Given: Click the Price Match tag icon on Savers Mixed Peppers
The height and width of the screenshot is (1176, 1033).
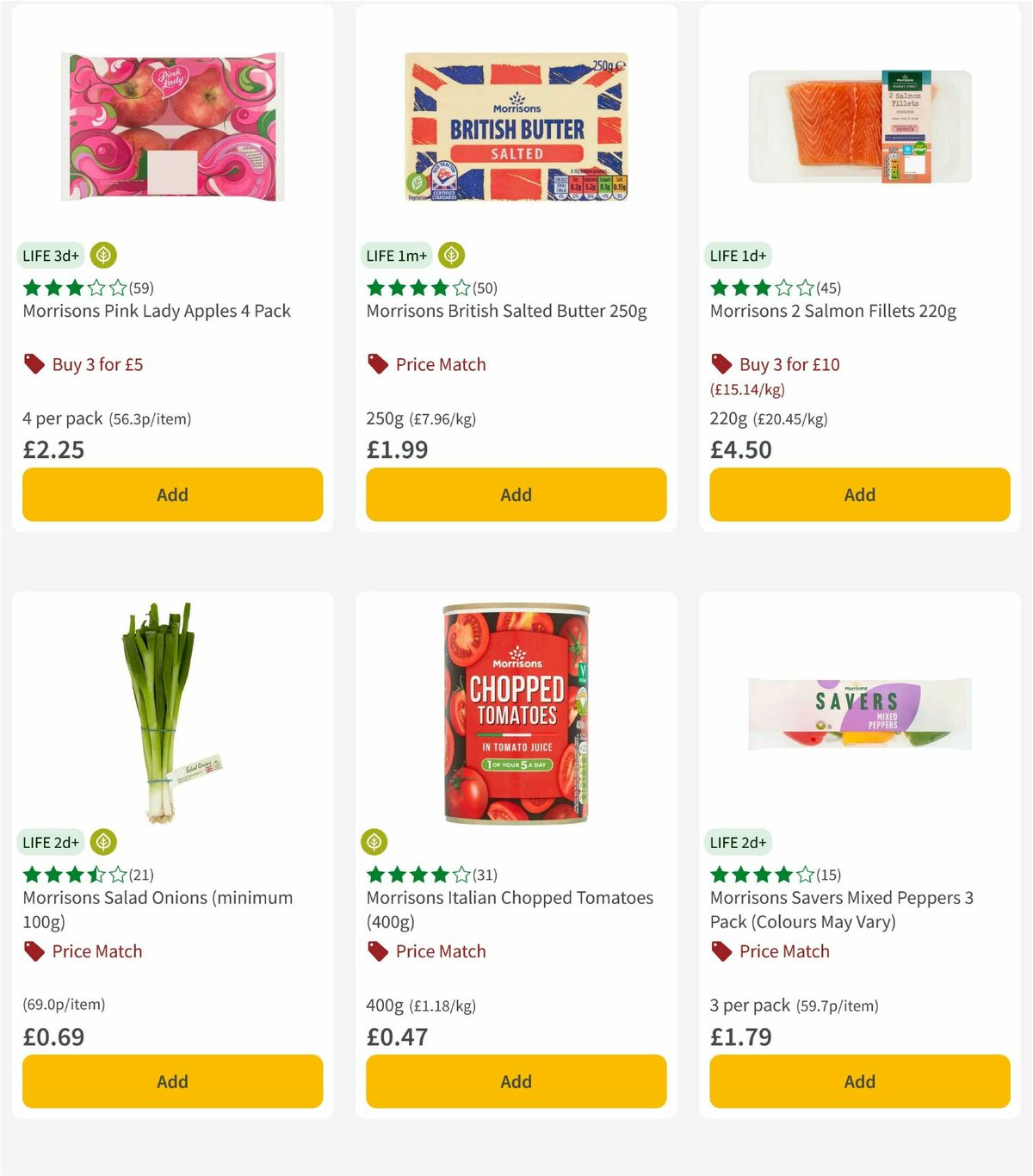Looking at the screenshot, I should click(721, 951).
